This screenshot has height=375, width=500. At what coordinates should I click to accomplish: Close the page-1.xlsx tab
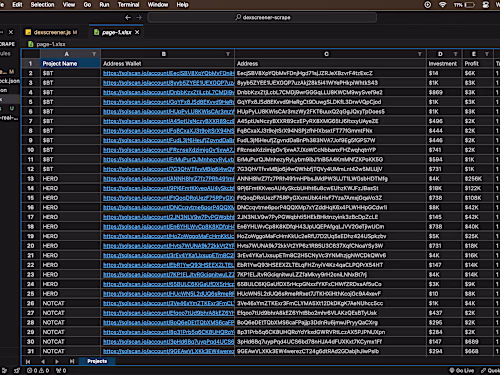click(x=137, y=32)
